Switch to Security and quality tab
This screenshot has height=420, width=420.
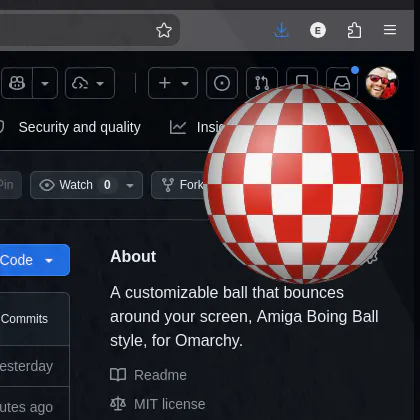[x=79, y=127]
